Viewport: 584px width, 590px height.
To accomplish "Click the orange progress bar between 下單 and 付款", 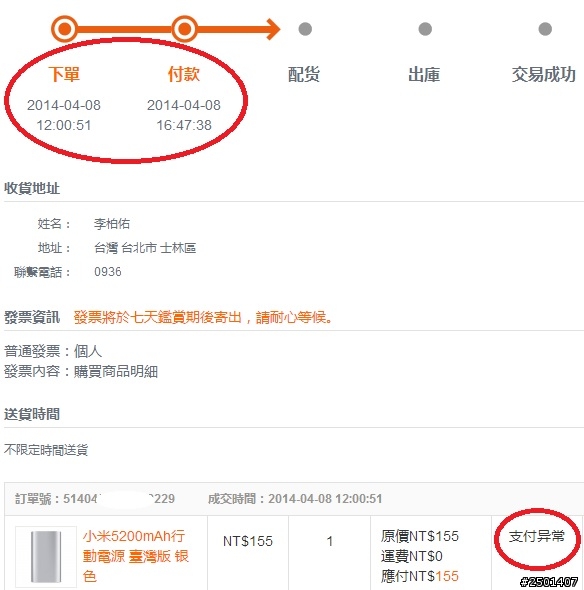I will click(125, 29).
